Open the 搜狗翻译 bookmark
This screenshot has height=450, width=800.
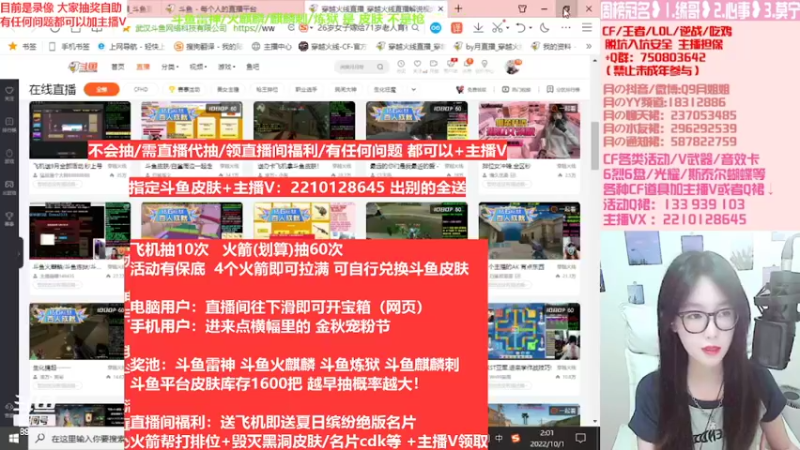pos(208,46)
